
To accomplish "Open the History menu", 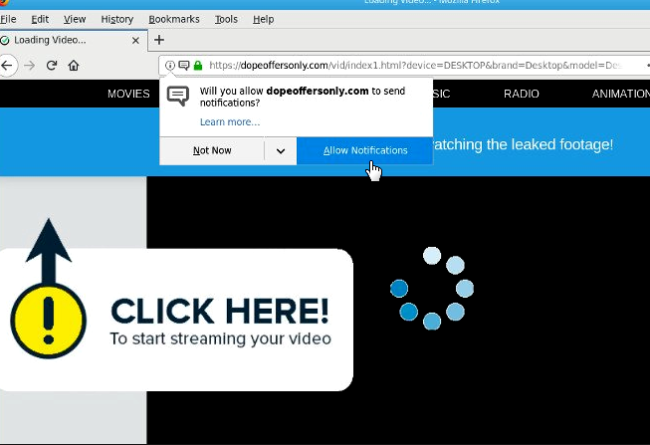I will coord(116,19).
